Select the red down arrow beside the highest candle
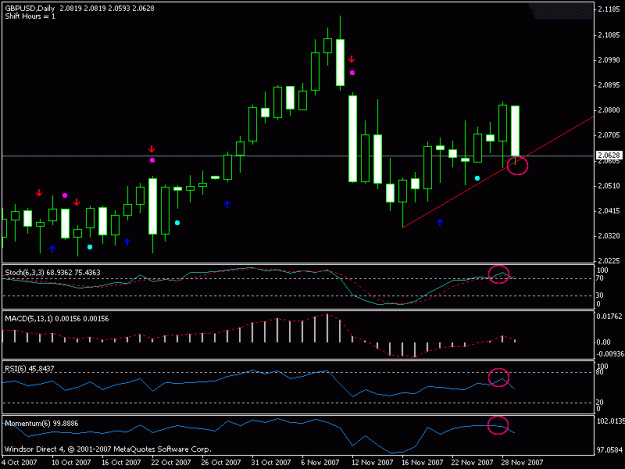Viewport: 625px width, 469px height. 351,59
